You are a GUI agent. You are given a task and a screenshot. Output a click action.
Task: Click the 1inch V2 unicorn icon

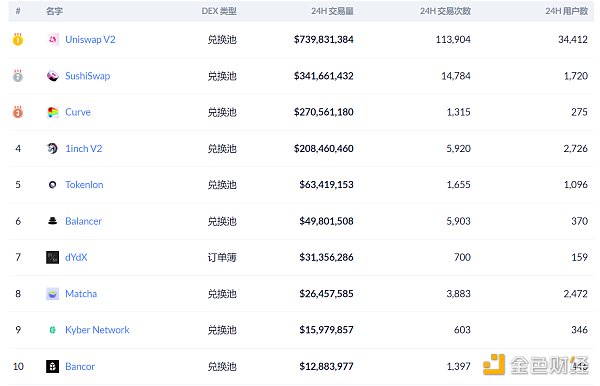point(53,148)
